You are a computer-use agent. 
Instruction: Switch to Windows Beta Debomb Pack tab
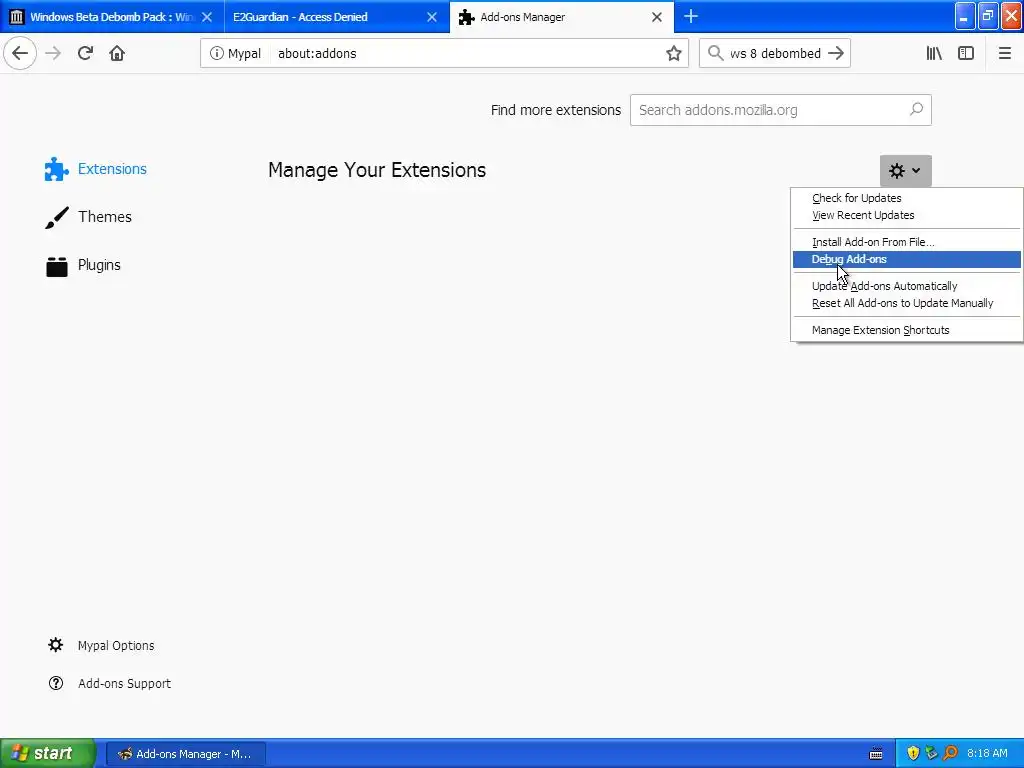pyautogui.click(x=112, y=17)
